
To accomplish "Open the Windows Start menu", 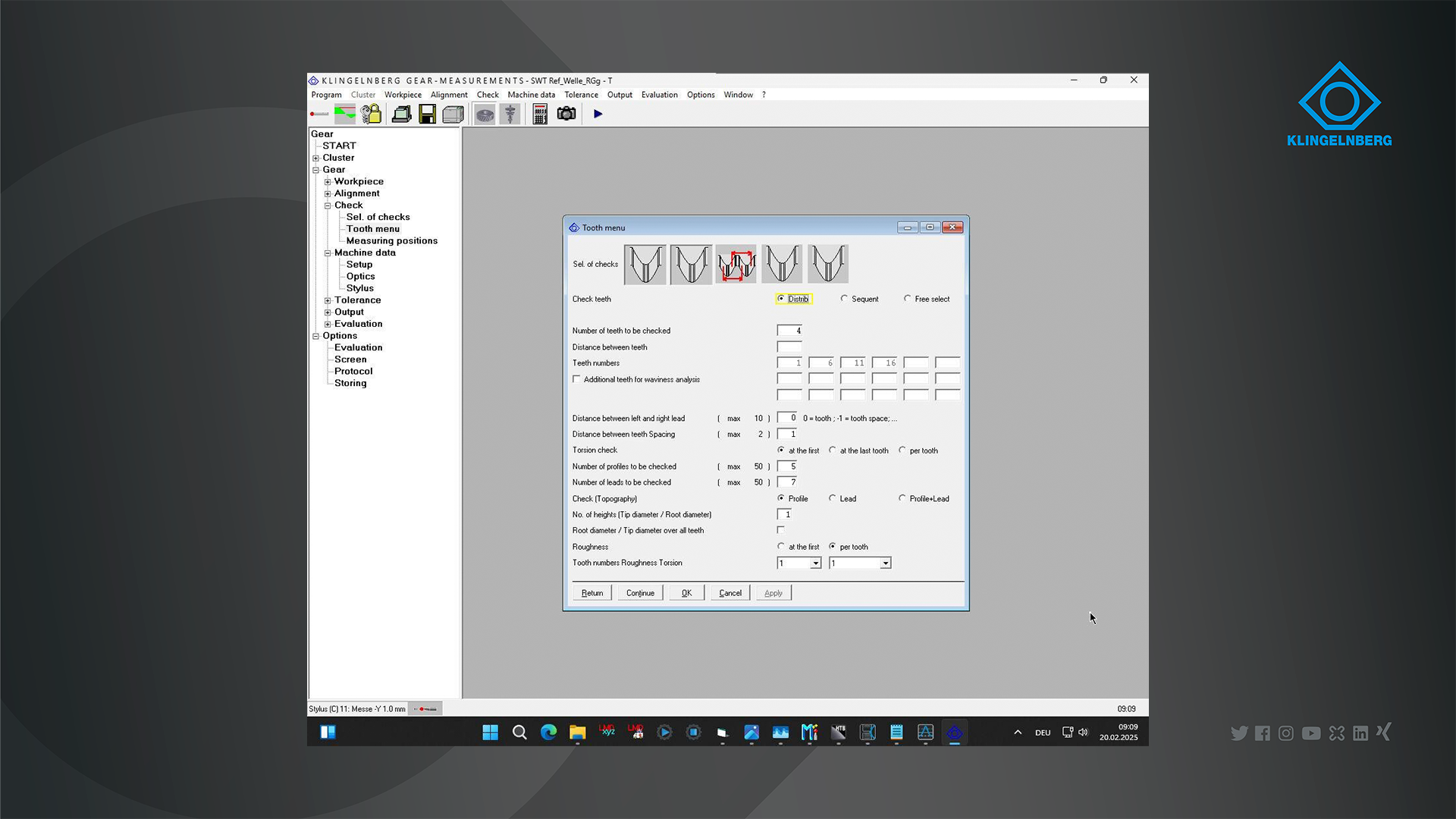I will (x=491, y=733).
